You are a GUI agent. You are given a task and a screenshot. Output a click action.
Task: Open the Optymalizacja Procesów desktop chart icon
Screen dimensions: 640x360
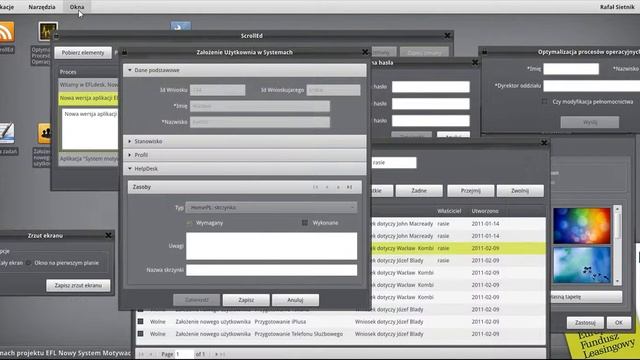pyautogui.click(x=48, y=31)
